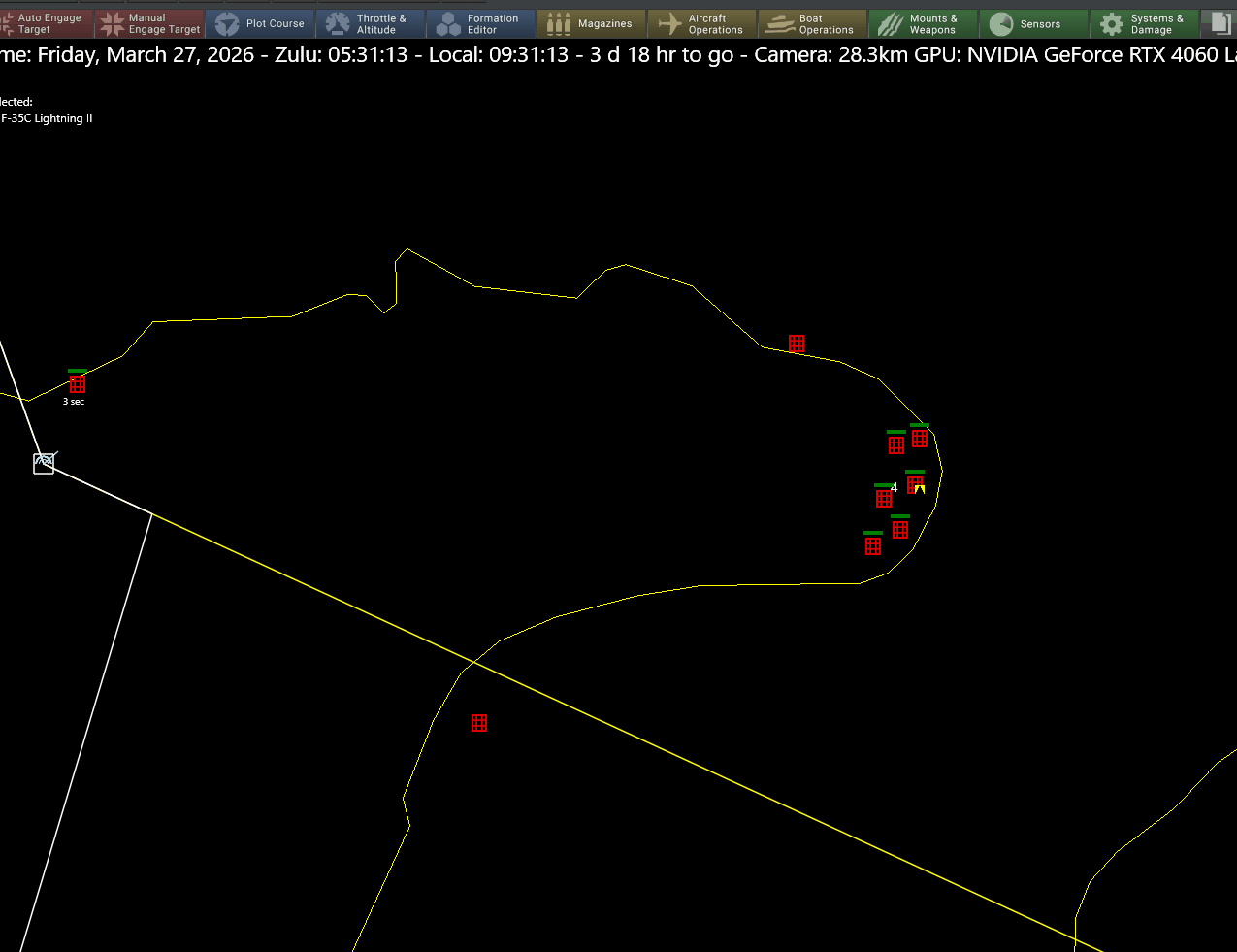Click the 'Friday, March 27, 2026' date text
This screenshot has height=952, width=1237.
pyautogui.click(x=146, y=54)
